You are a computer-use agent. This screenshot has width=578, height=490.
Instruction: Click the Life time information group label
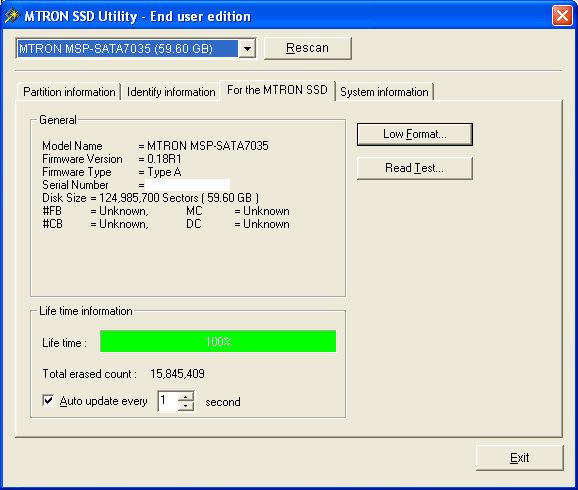pos(86,311)
